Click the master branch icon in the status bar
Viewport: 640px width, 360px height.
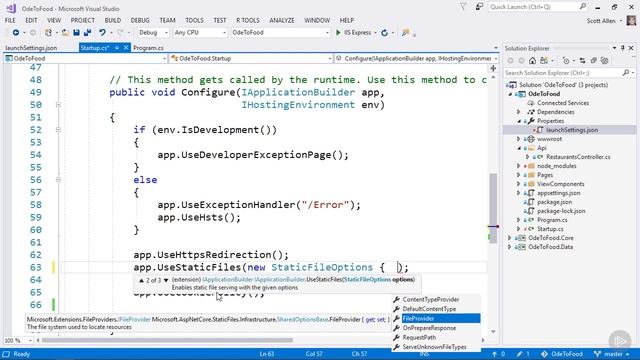click(x=598, y=354)
